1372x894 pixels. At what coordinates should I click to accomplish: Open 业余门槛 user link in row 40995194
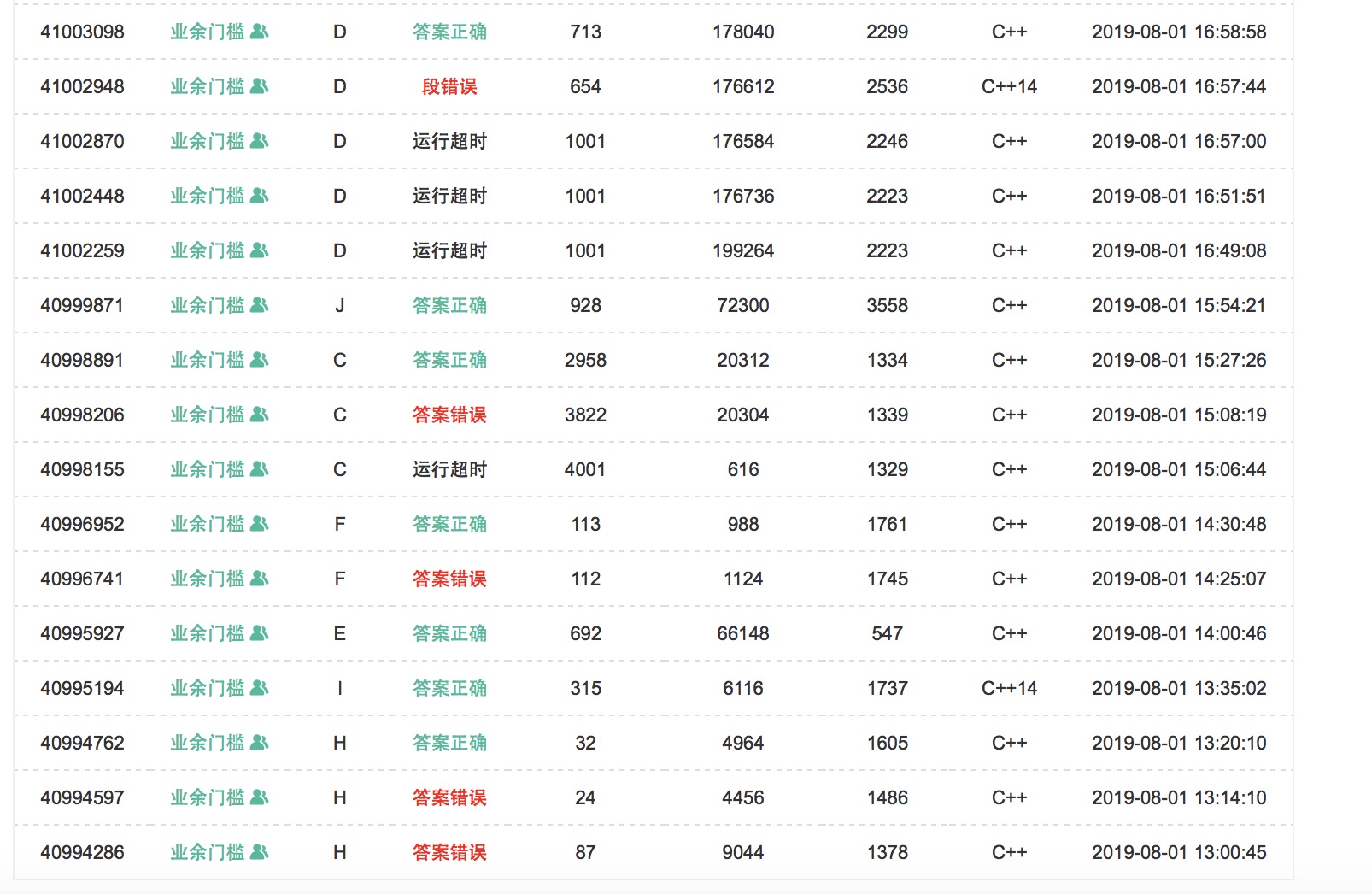click(x=208, y=688)
